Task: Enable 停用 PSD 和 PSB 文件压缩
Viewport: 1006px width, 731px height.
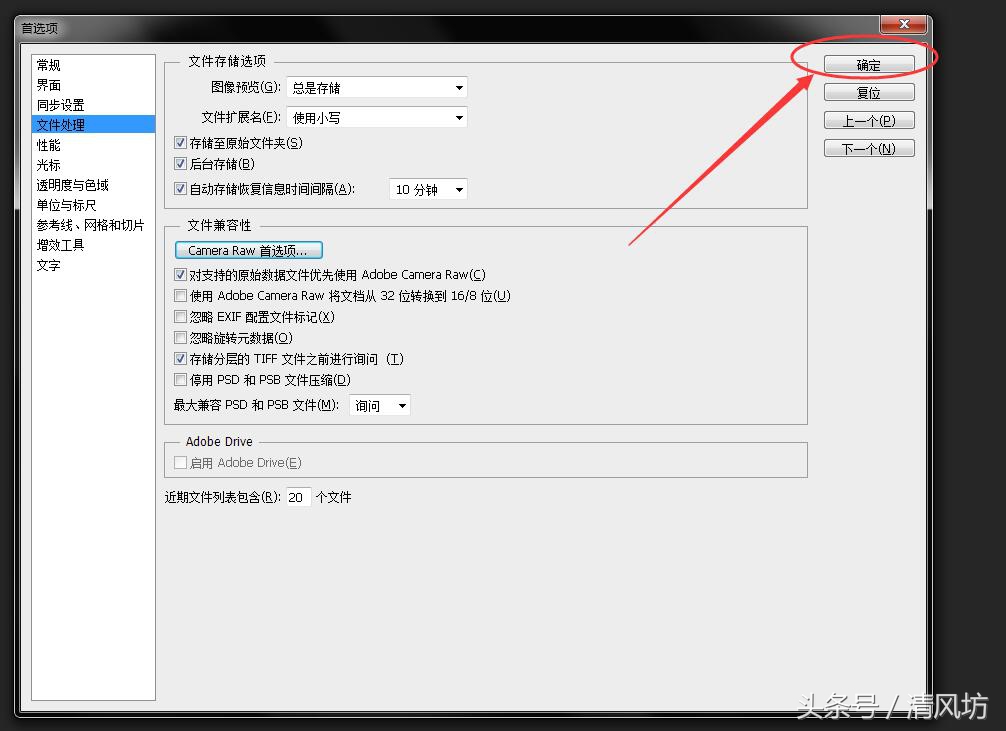Action: coord(180,380)
